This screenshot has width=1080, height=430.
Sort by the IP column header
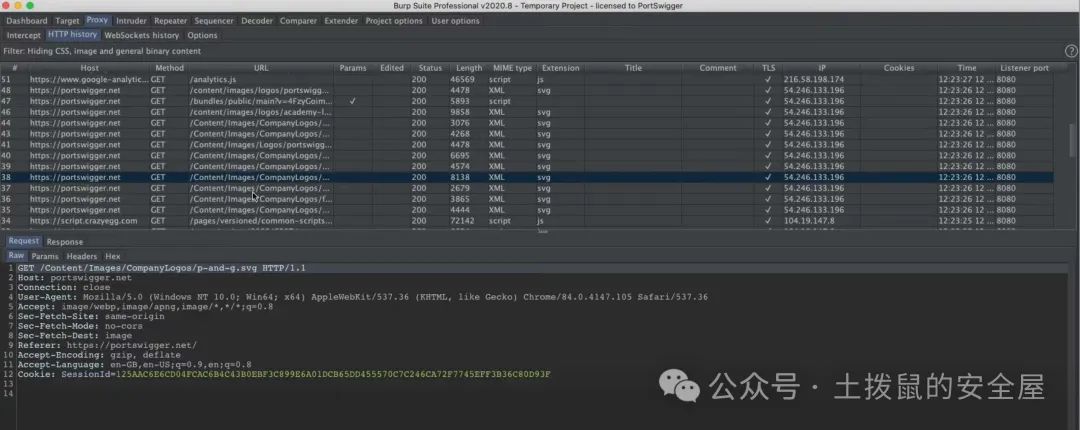[822, 68]
